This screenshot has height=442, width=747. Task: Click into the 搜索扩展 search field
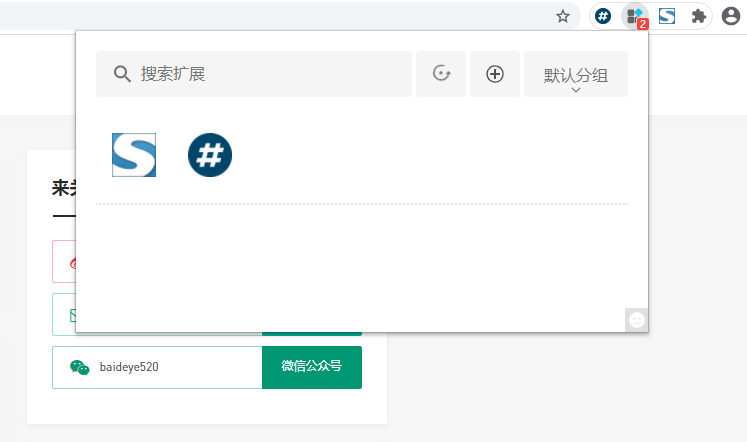tap(253, 74)
